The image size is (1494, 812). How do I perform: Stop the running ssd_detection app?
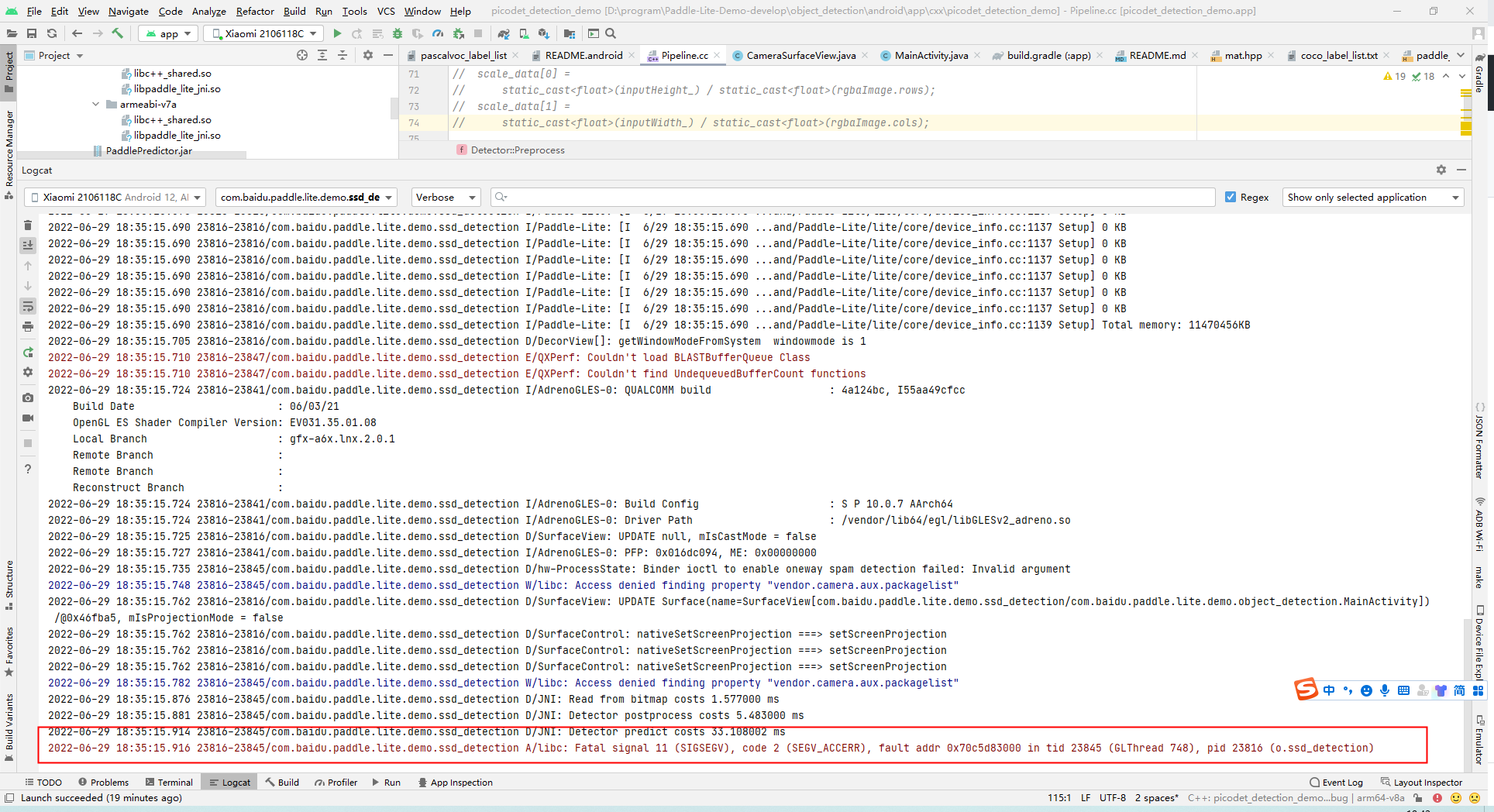479,33
